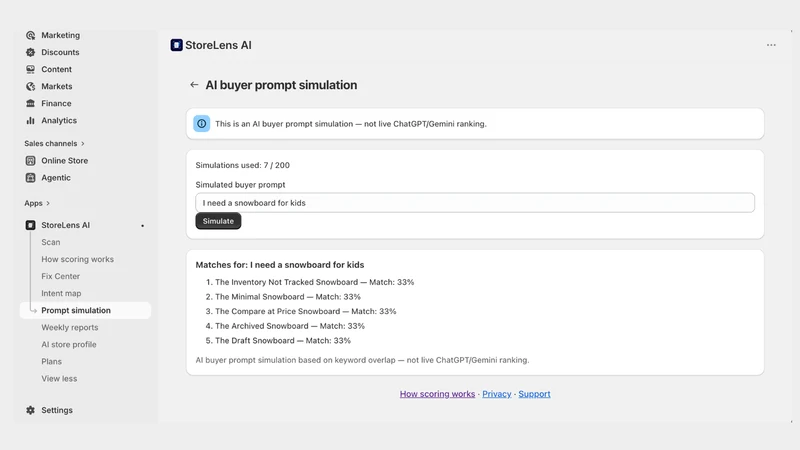Click the Online Store icon
The width and height of the screenshot is (800, 450).
[x=31, y=161]
